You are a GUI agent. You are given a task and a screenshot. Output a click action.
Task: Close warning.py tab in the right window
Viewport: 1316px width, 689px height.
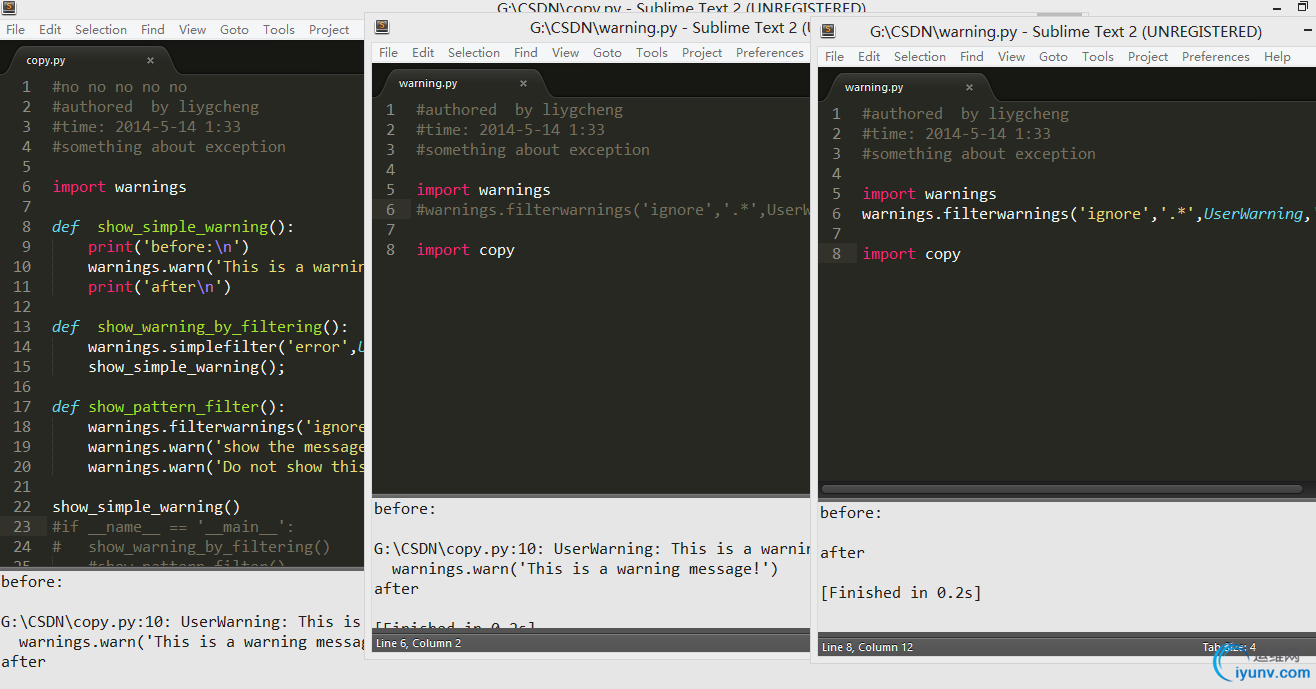(969, 87)
